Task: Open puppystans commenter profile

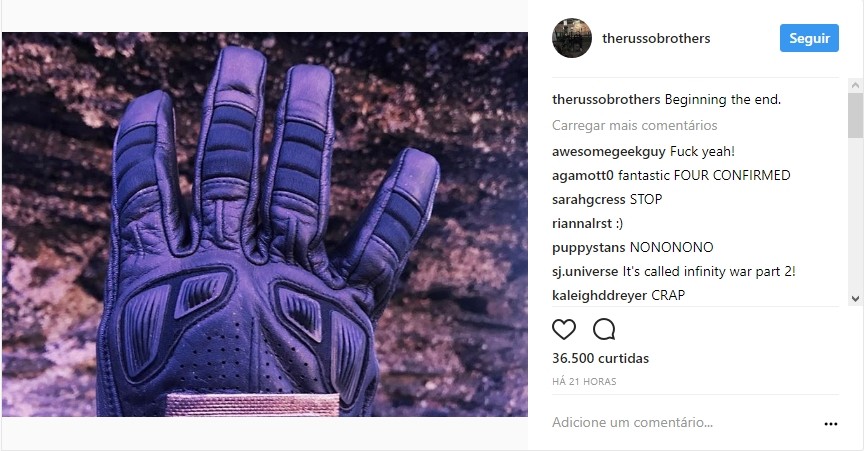Action: [x=588, y=248]
